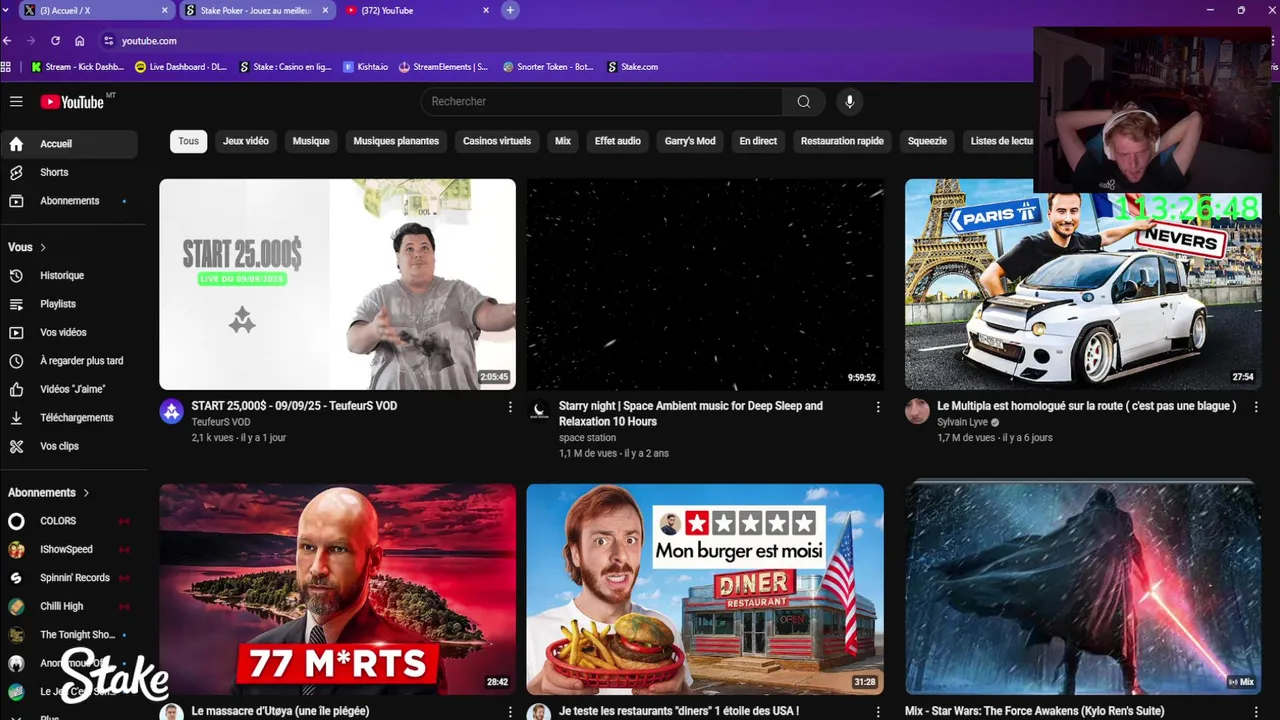Open Chilli High channel subscription
The width and height of the screenshot is (1280, 720).
click(69, 606)
